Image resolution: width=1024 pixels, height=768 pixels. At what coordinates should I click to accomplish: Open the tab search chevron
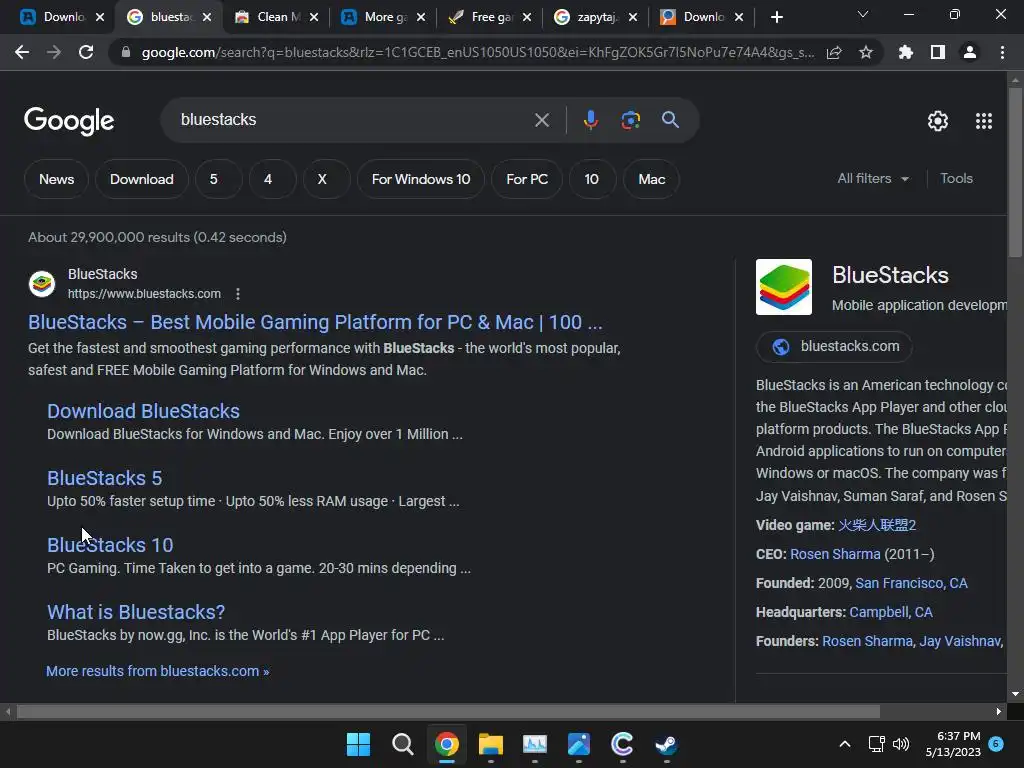click(863, 14)
